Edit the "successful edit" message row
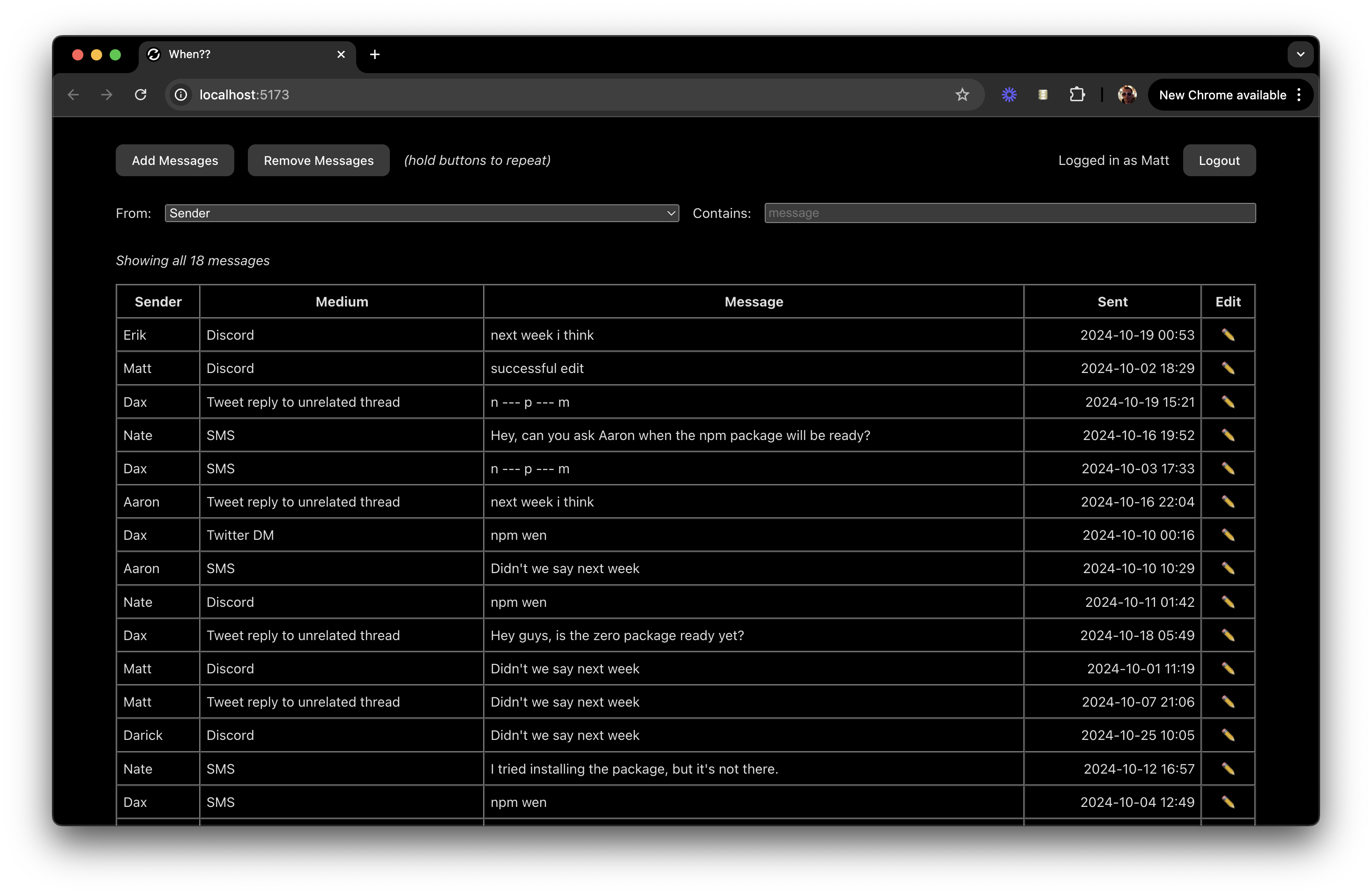Screen dimensions: 1372x895 pos(1228,368)
